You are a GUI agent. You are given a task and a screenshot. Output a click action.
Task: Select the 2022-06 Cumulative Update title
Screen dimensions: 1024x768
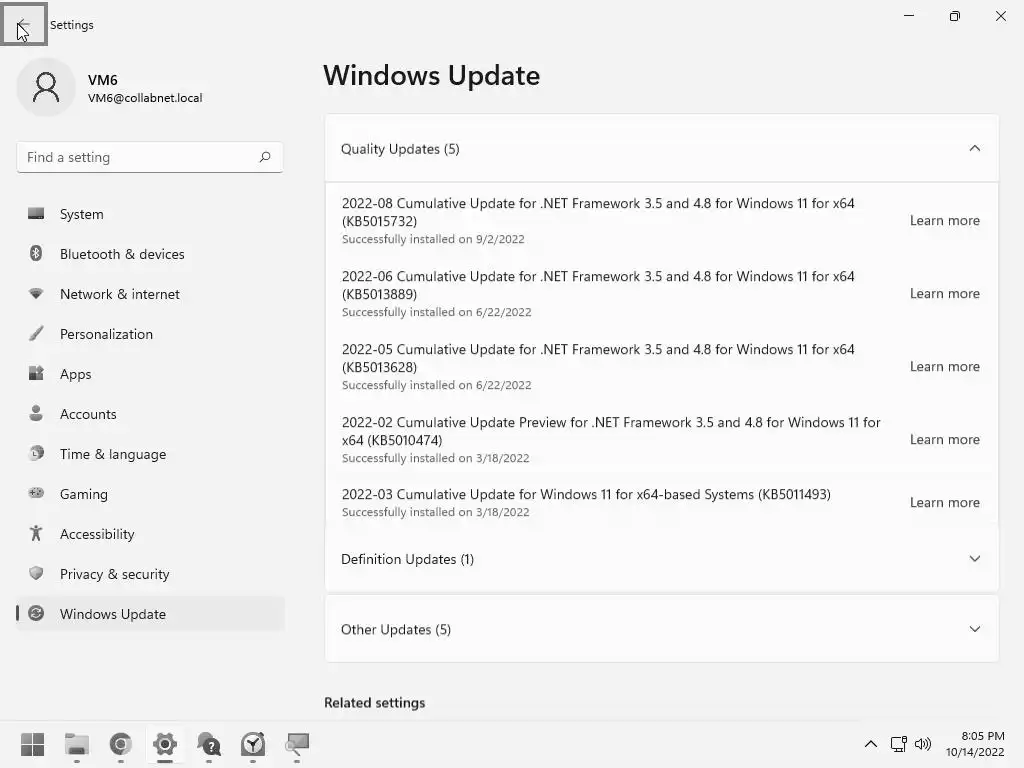point(598,285)
